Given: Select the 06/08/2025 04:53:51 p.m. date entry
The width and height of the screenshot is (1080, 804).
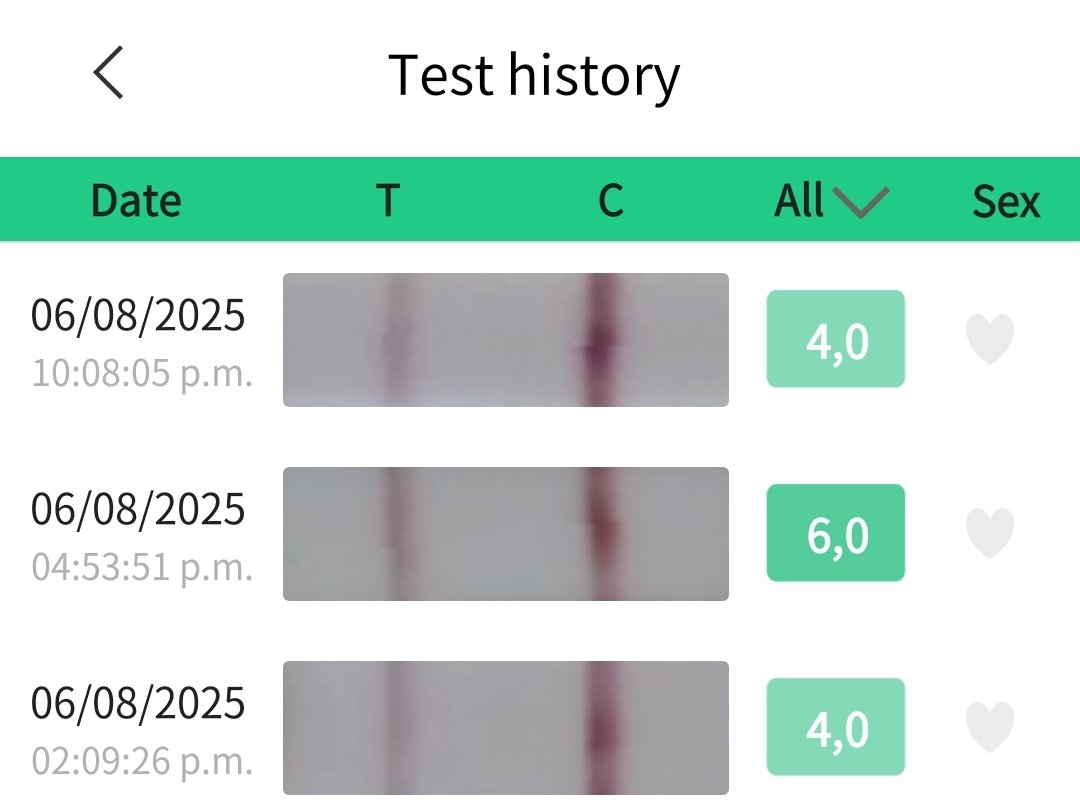Looking at the screenshot, I should [x=140, y=536].
